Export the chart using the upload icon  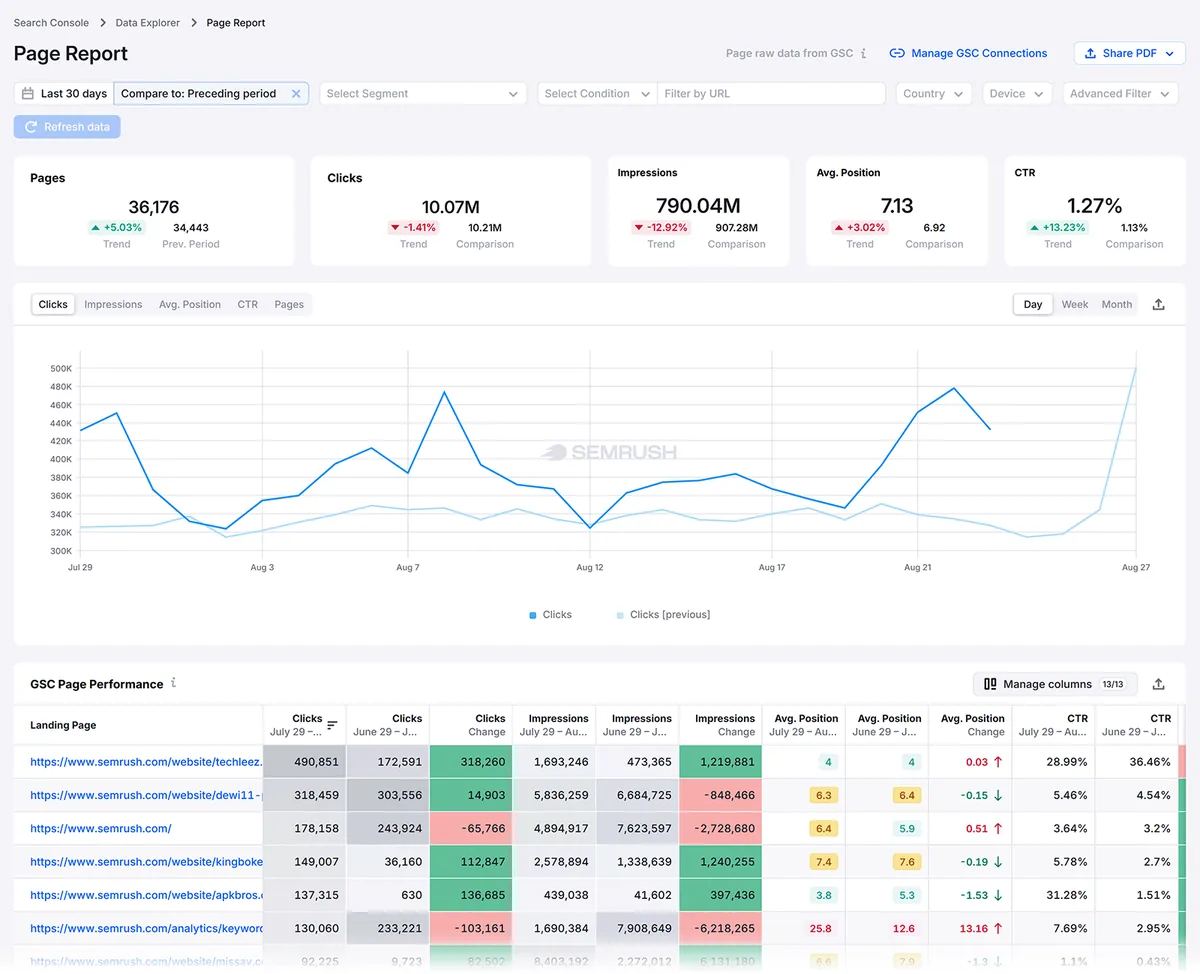click(1158, 305)
